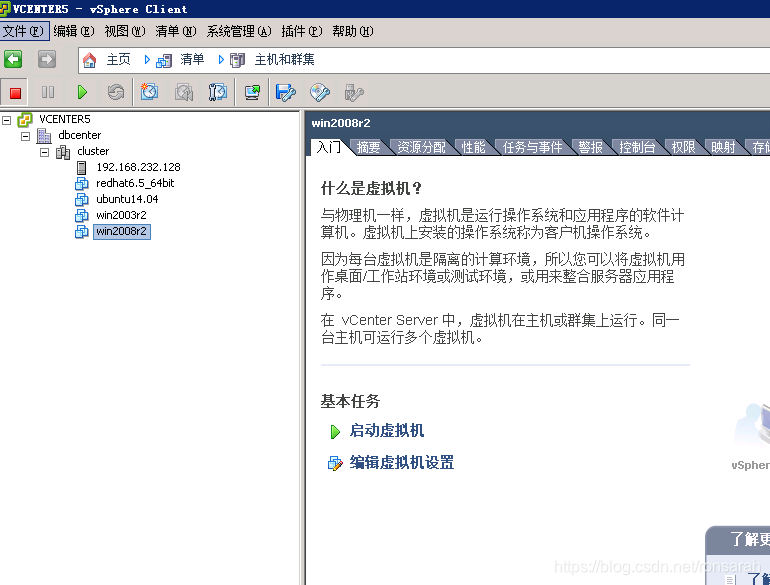Click the VM icon next to redhat6.5_64bit
Viewport: 770px width, 585px height.
82,183
